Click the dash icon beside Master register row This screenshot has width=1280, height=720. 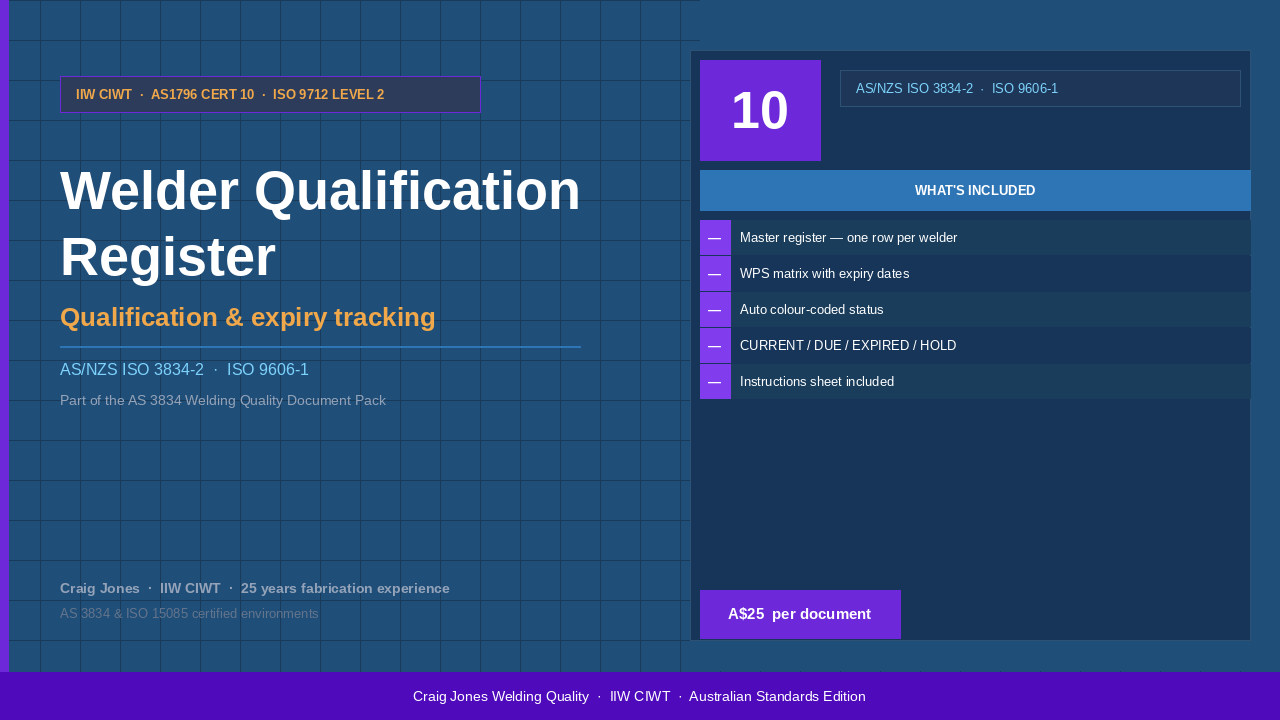715,238
